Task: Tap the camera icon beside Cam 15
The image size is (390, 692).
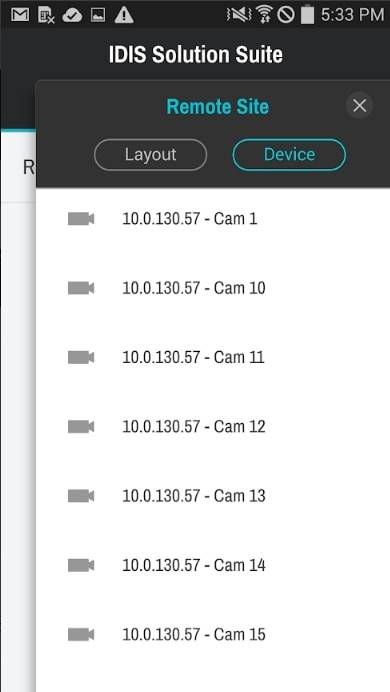Action: click(81, 635)
